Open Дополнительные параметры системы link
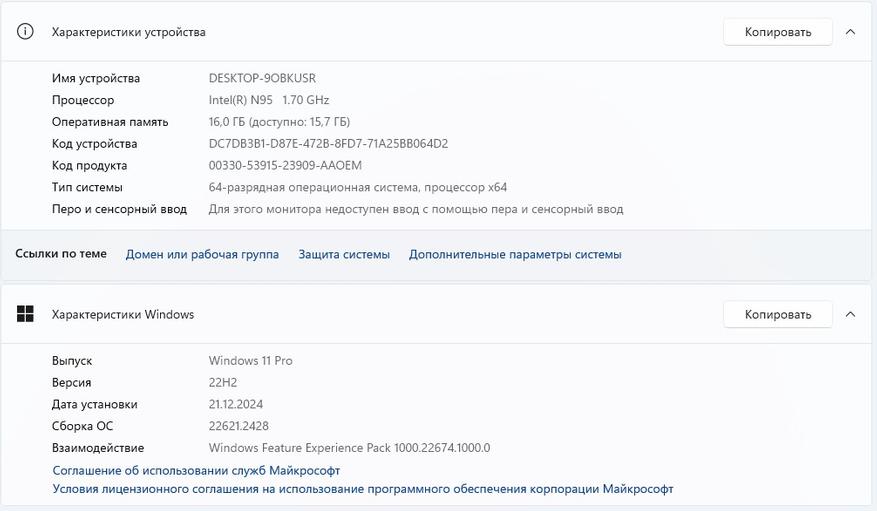Viewport: 877px width, 511px height. tap(515, 254)
